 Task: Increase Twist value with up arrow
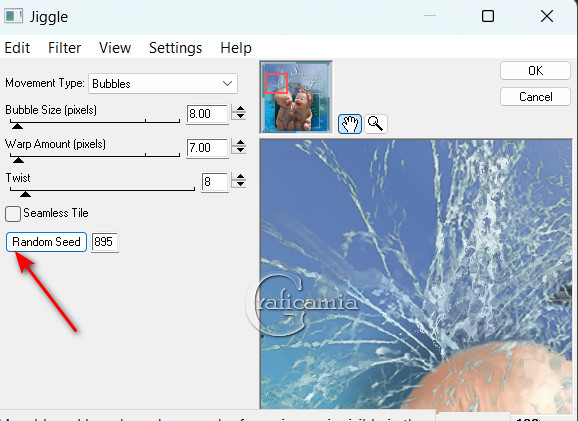pos(240,177)
